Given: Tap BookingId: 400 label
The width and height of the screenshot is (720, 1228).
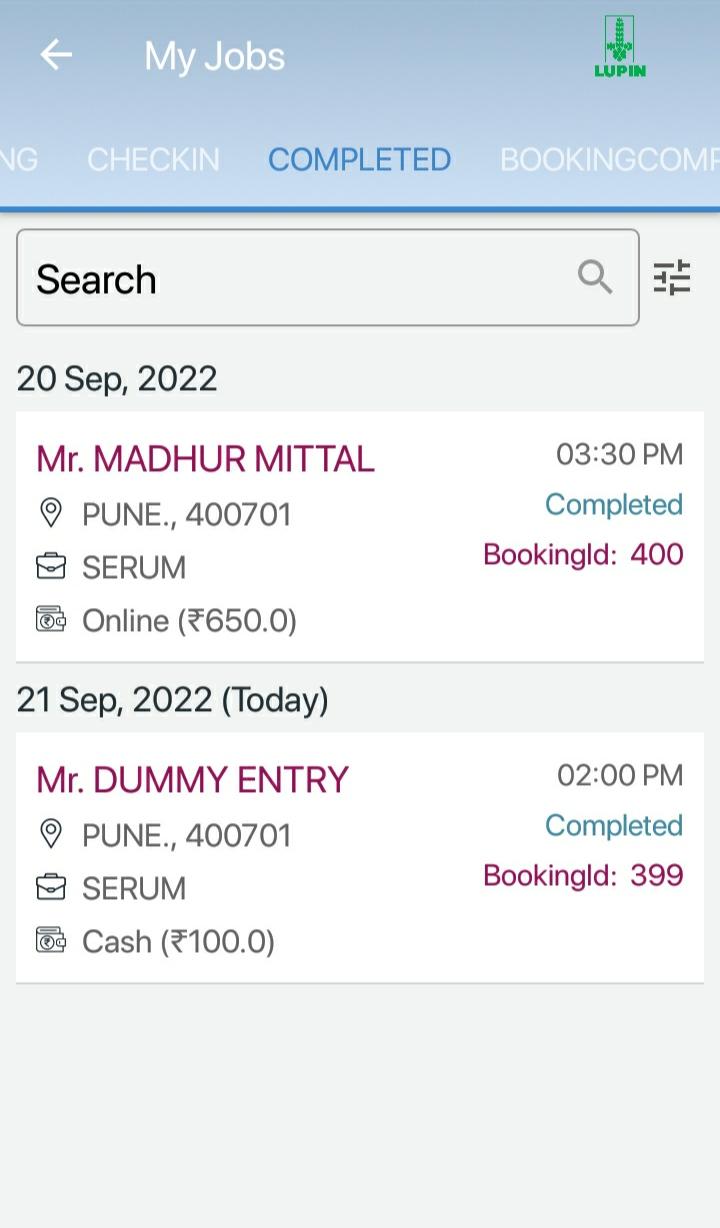Looking at the screenshot, I should click(583, 554).
